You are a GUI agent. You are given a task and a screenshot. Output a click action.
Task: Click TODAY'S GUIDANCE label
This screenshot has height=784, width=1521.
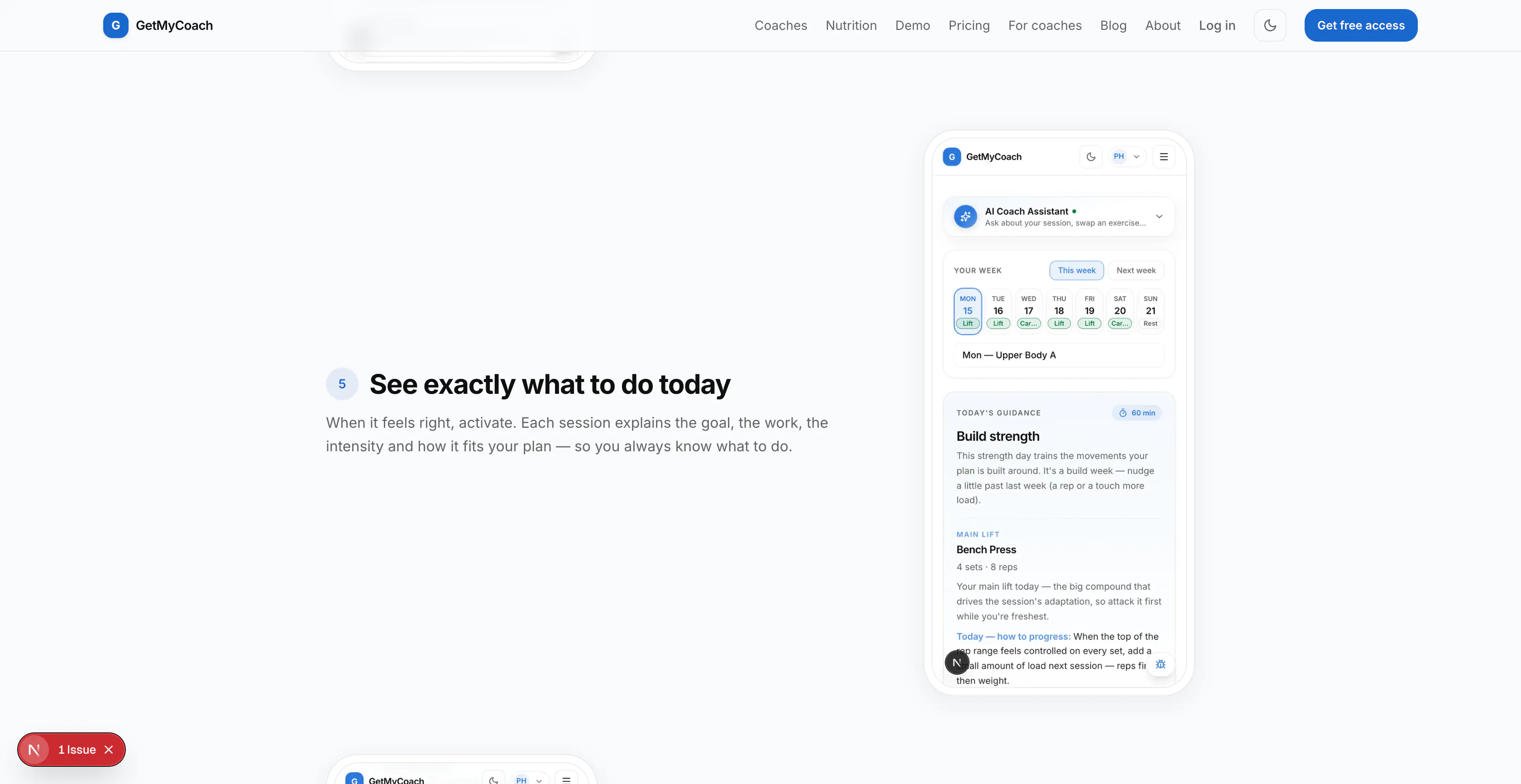999,413
